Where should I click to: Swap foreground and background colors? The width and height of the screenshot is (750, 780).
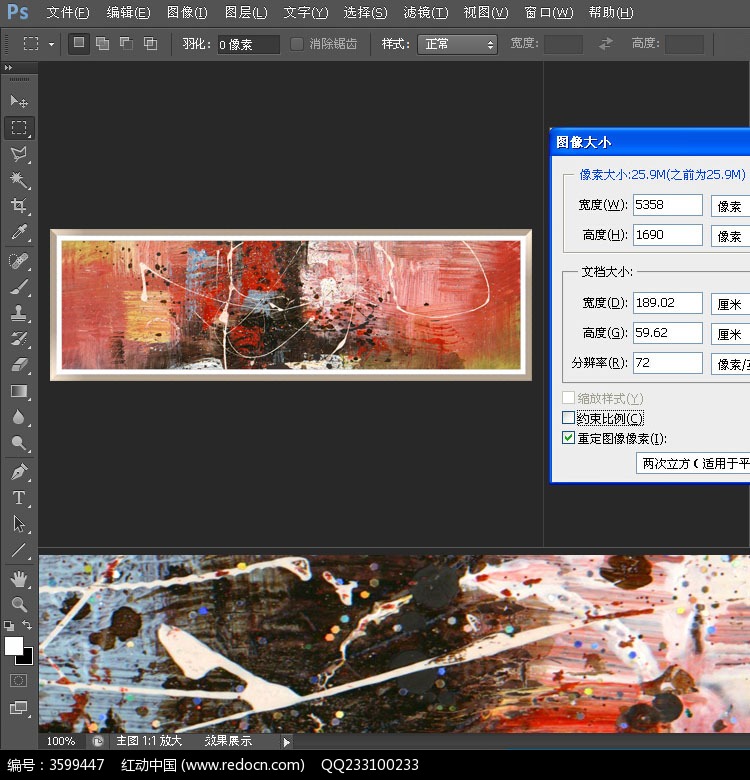(x=27, y=625)
